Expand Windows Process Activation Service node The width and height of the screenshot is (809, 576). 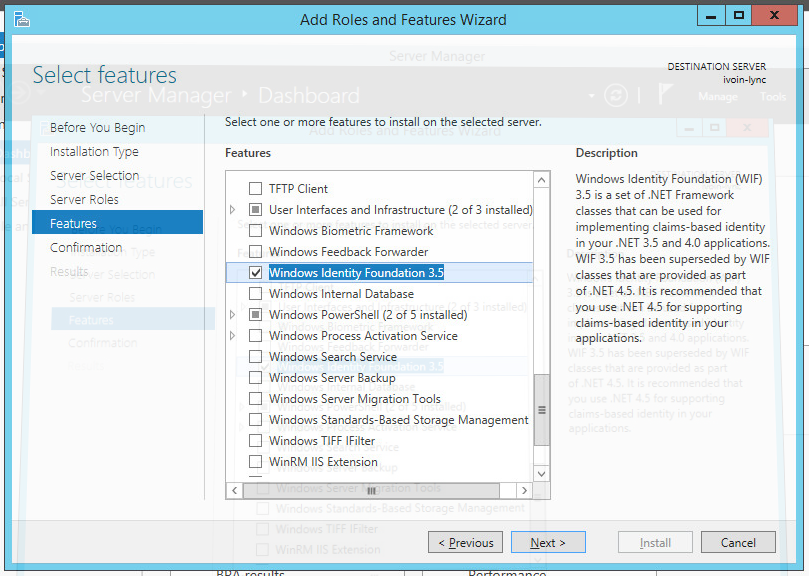tap(233, 336)
